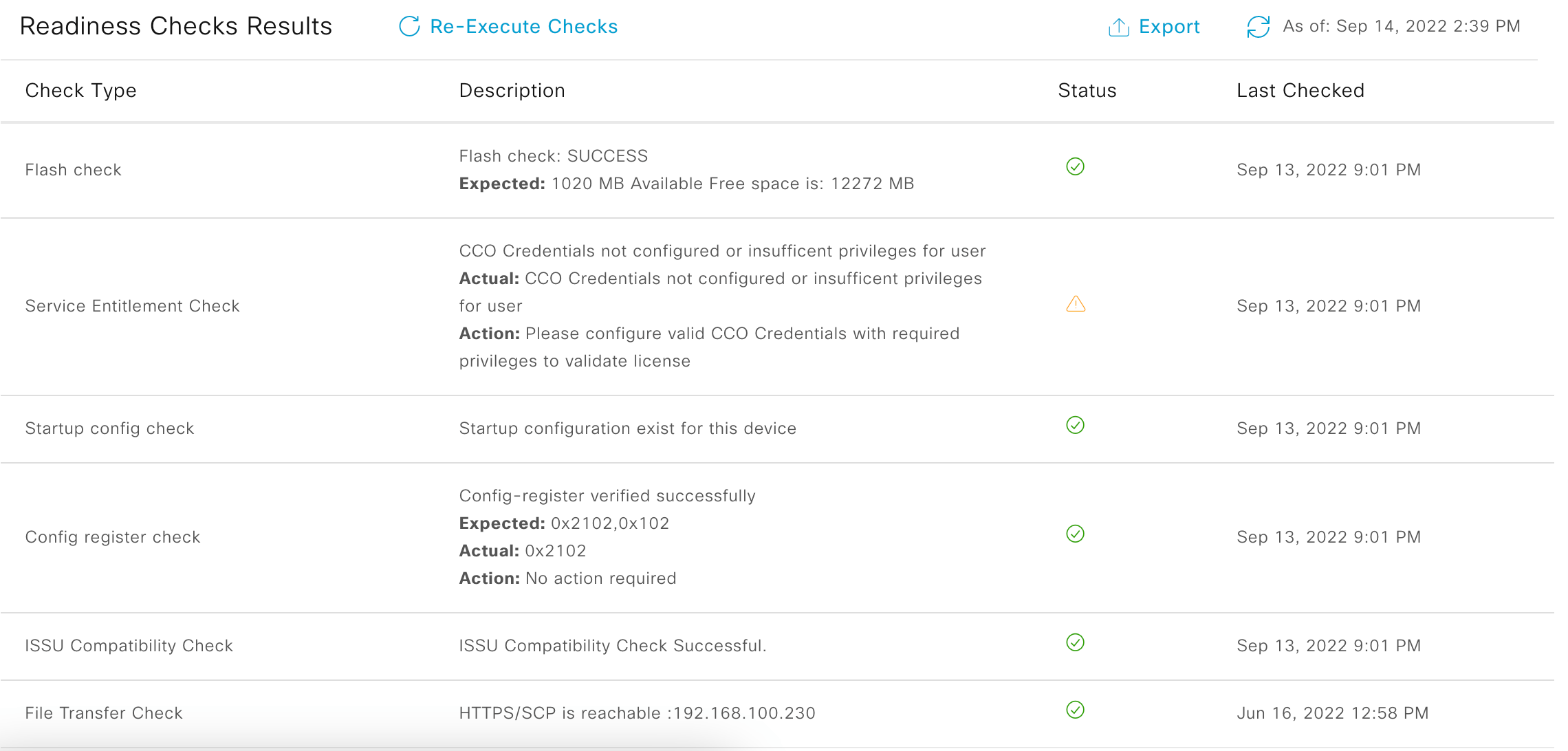Click the warning icon for Service Entitlement Check

coord(1075,303)
